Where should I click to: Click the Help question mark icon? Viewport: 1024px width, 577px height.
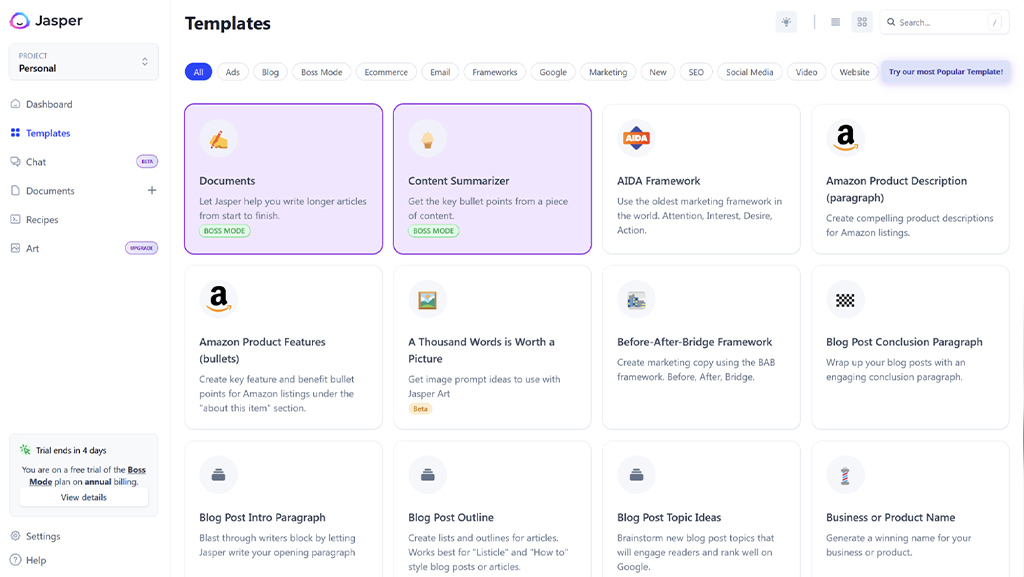tap(16, 560)
